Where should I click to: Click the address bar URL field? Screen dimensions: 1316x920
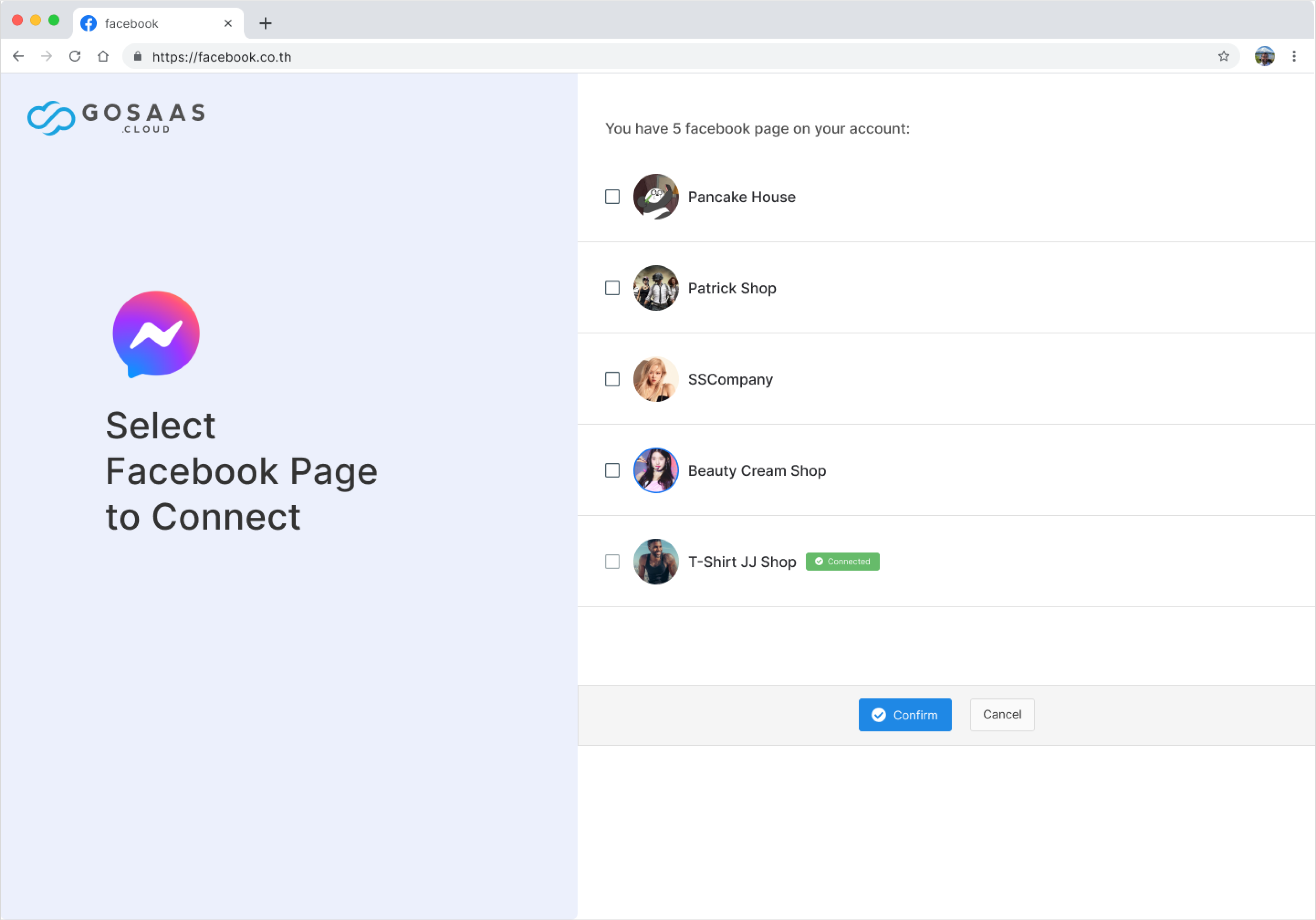[x=681, y=56]
